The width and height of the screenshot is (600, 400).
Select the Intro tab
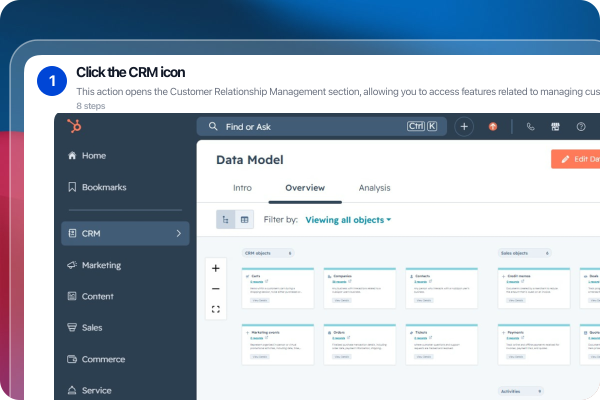[x=242, y=188]
